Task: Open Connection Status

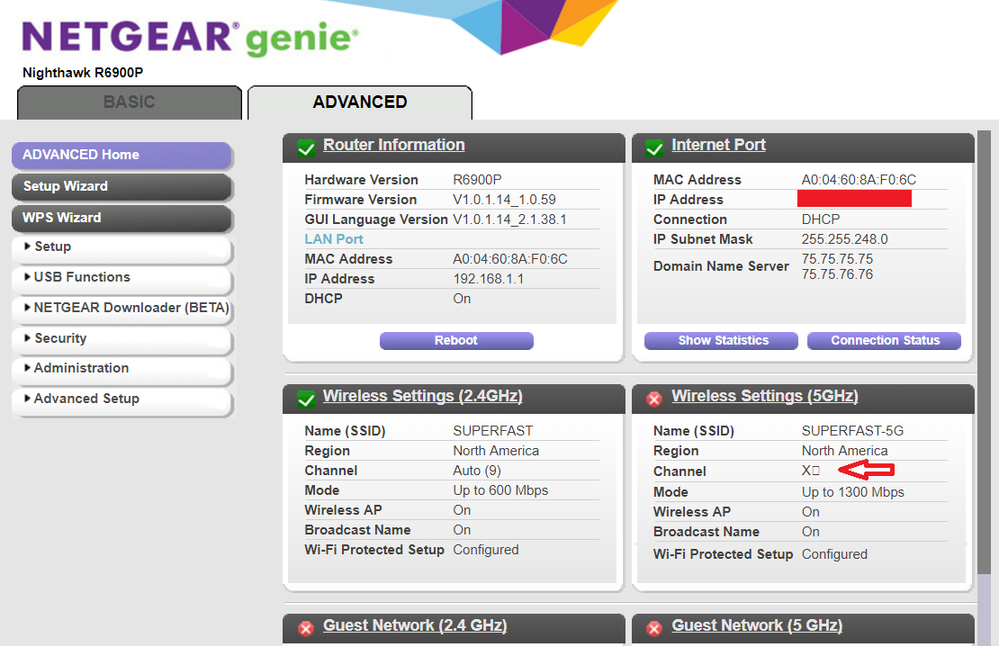Action: [884, 341]
